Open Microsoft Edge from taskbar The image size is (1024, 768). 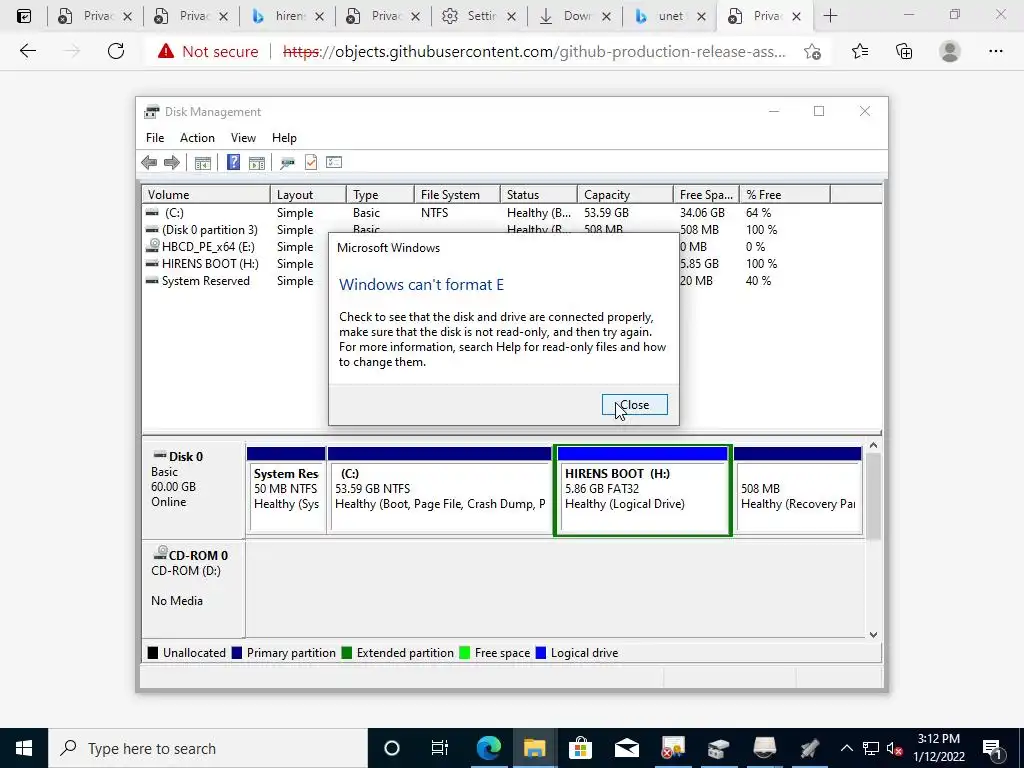click(488, 748)
